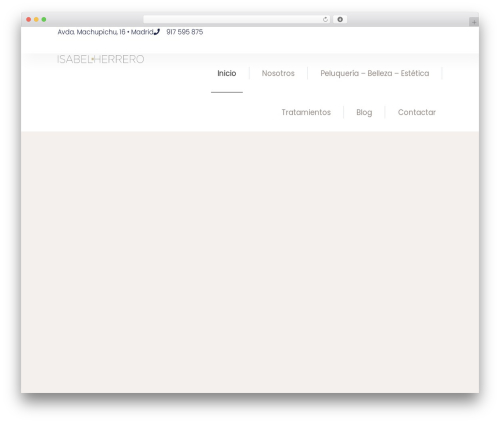Reload the page using the refresh icon
500x423 pixels.
[x=325, y=20]
